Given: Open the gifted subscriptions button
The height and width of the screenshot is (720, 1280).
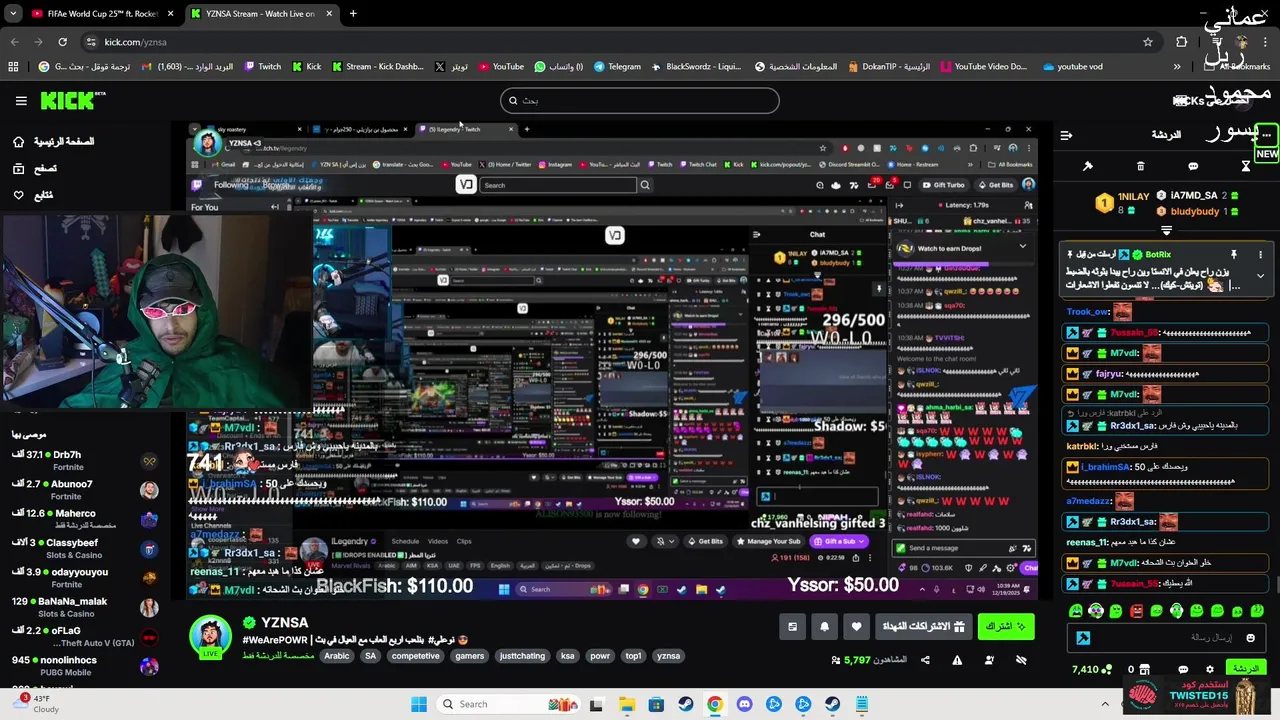Looking at the screenshot, I should click(x=923, y=627).
